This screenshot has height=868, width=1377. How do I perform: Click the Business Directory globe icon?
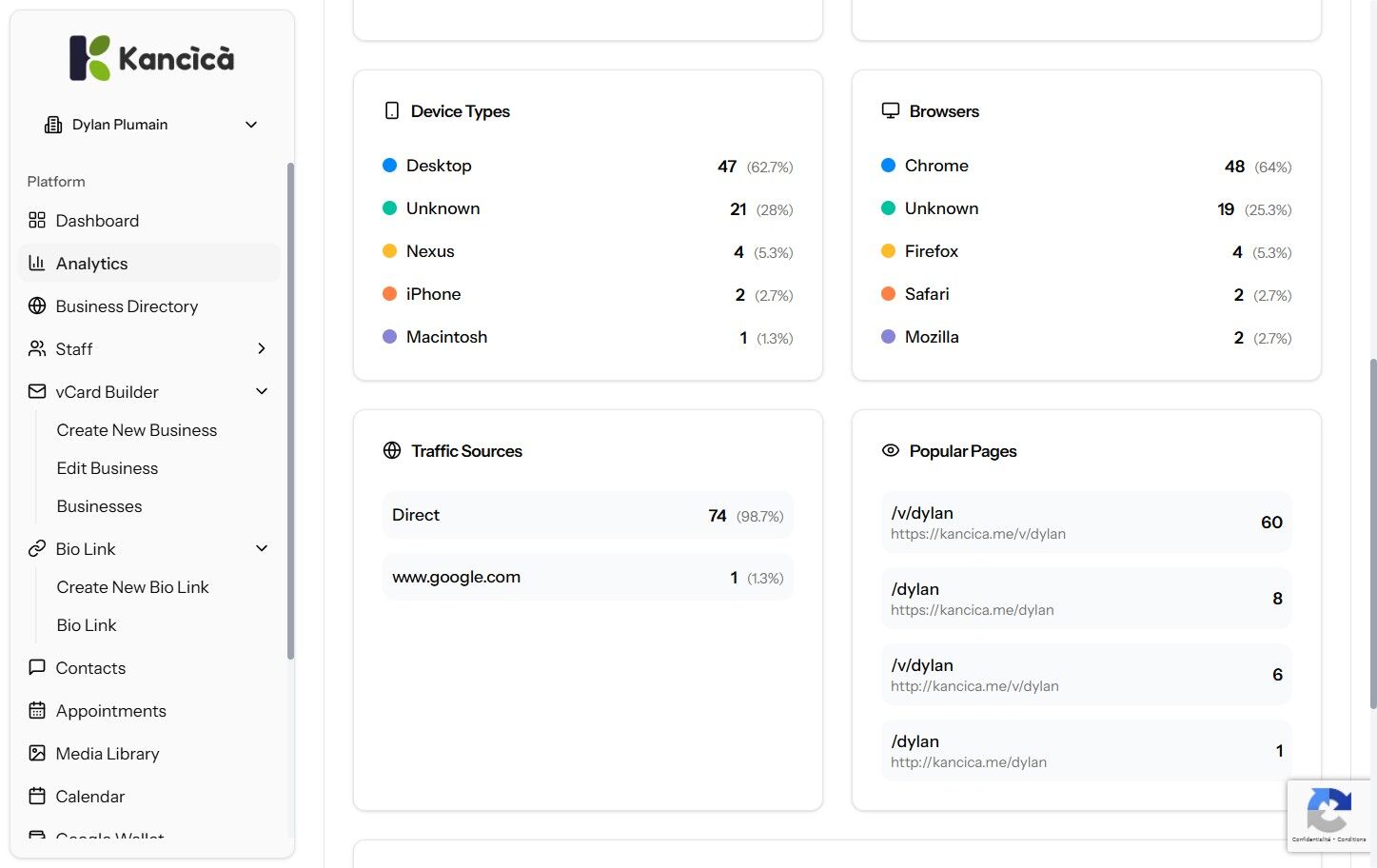[37, 306]
